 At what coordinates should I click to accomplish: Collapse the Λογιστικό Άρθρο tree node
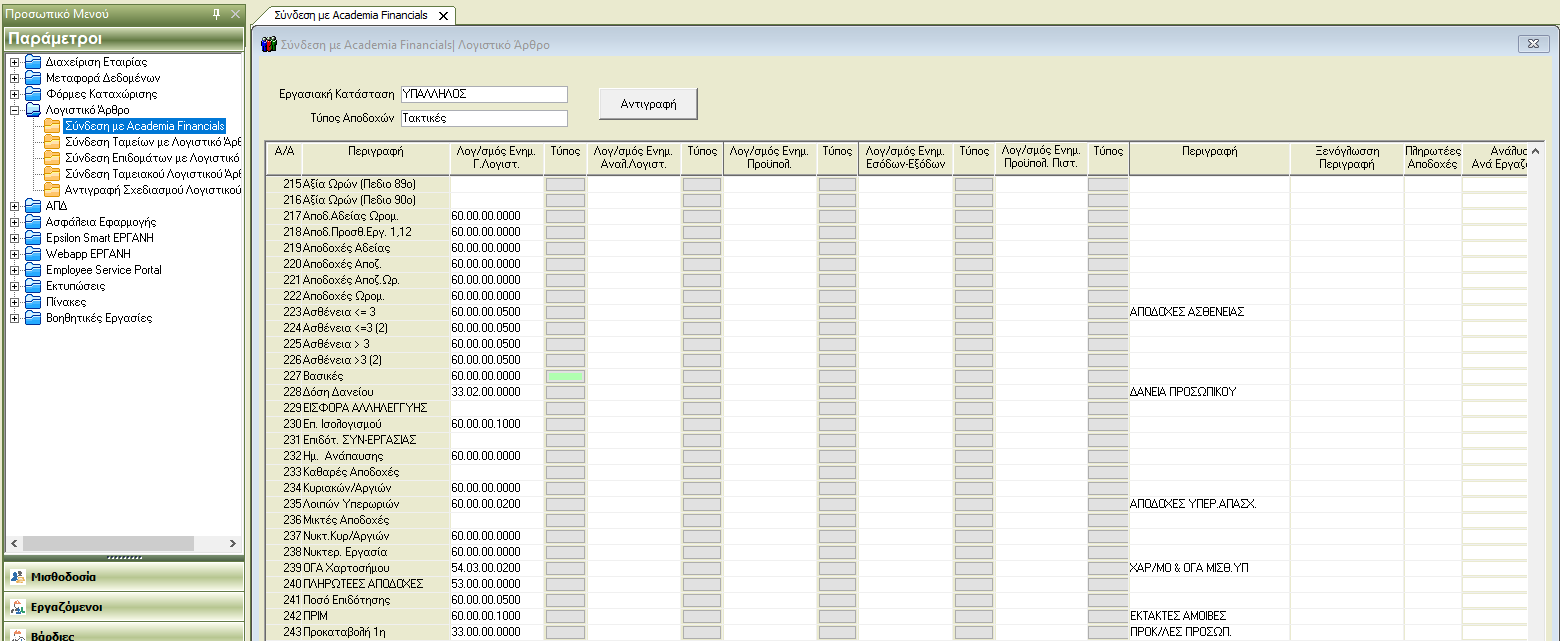click(x=14, y=110)
